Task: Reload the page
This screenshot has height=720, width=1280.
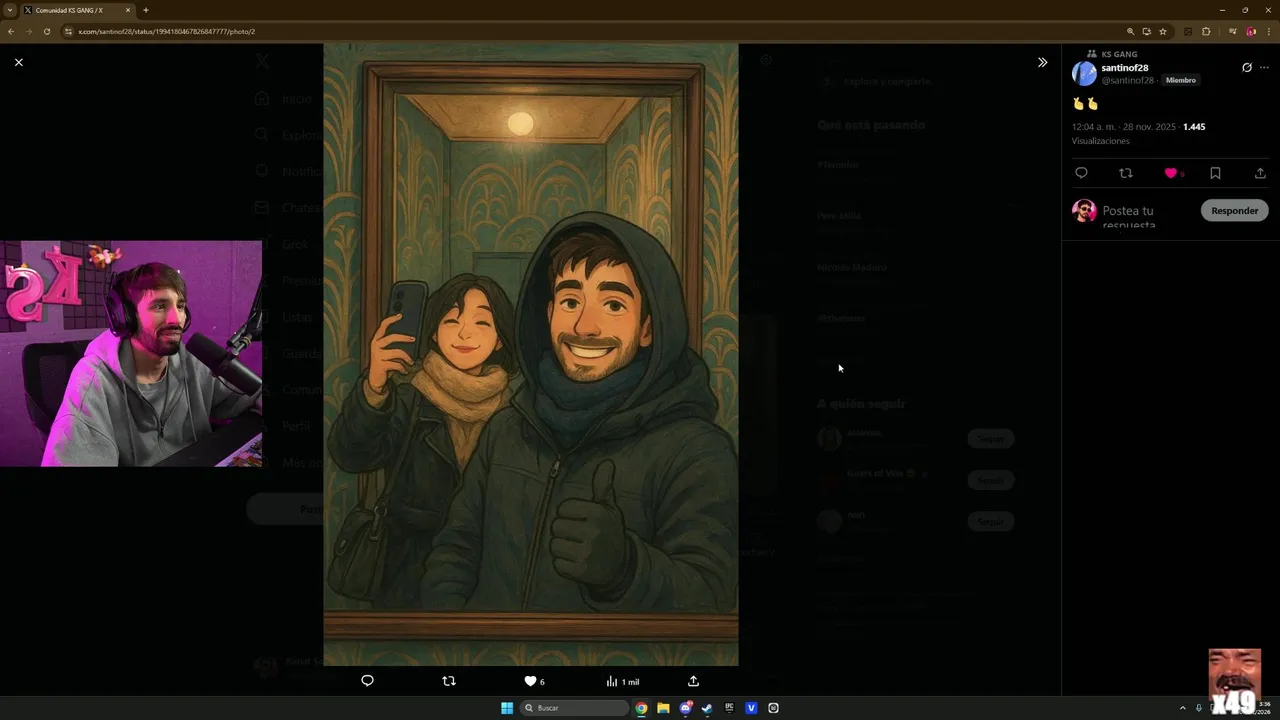Action: 46,31
